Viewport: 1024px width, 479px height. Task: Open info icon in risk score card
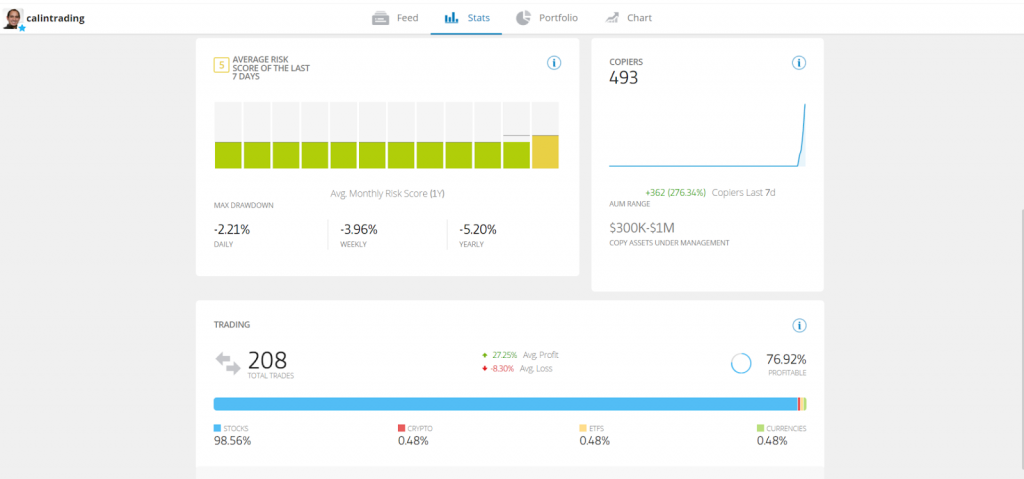coord(554,63)
